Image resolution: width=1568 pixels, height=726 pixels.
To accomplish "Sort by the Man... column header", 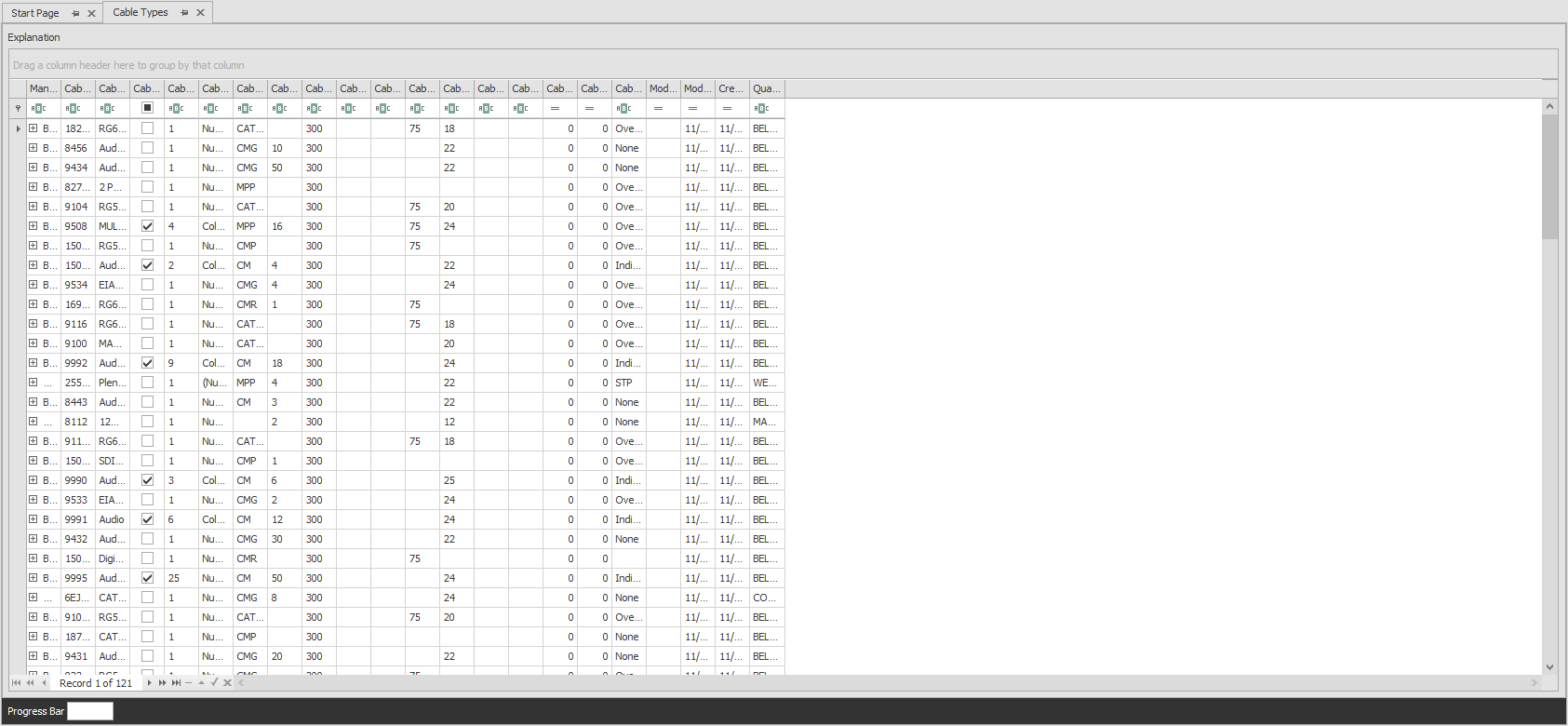I will click(44, 88).
